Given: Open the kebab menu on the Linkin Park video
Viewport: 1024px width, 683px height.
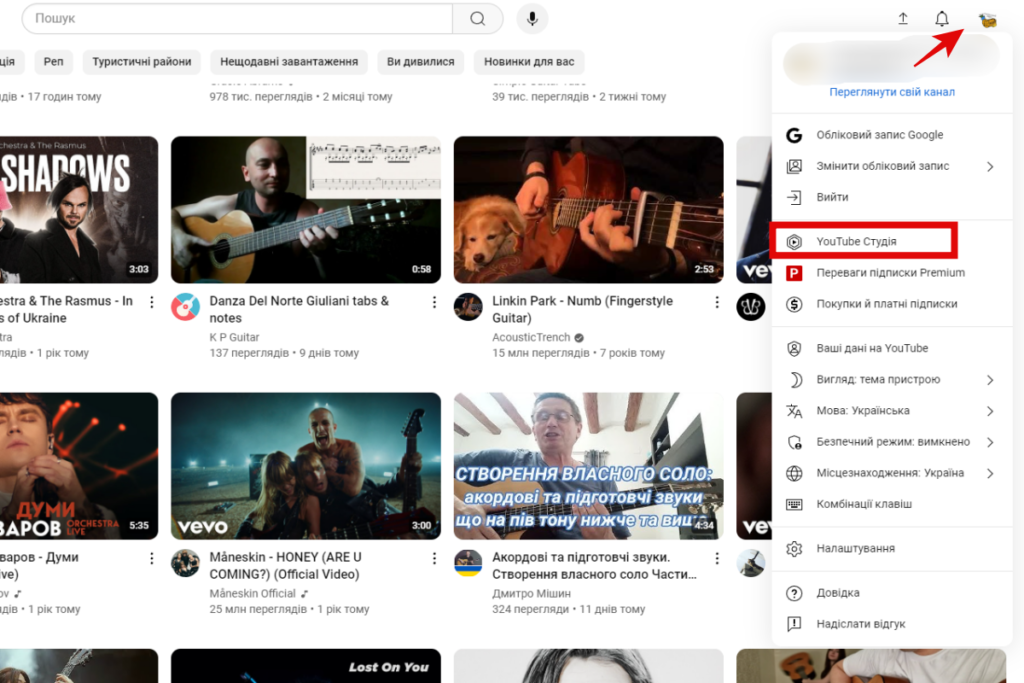Looking at the screenshot, I should [716, 301].
